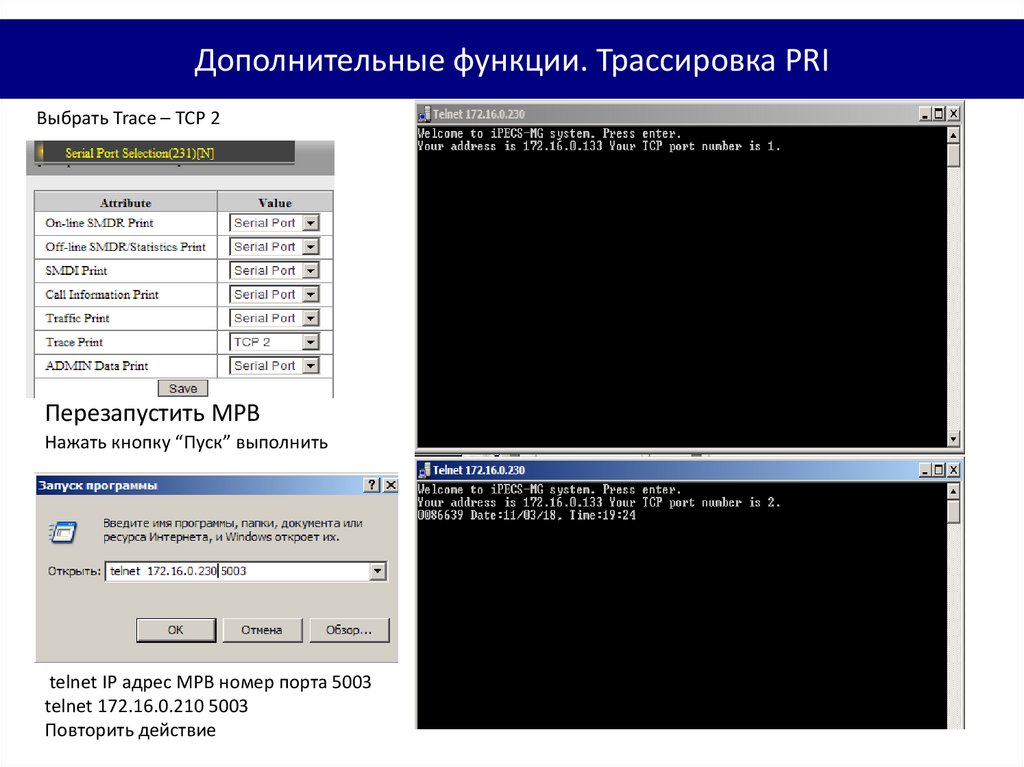Select the Off-line SMDR/Statistics Print label
This screenshot has width=1024, height=767.
[125, 247]
